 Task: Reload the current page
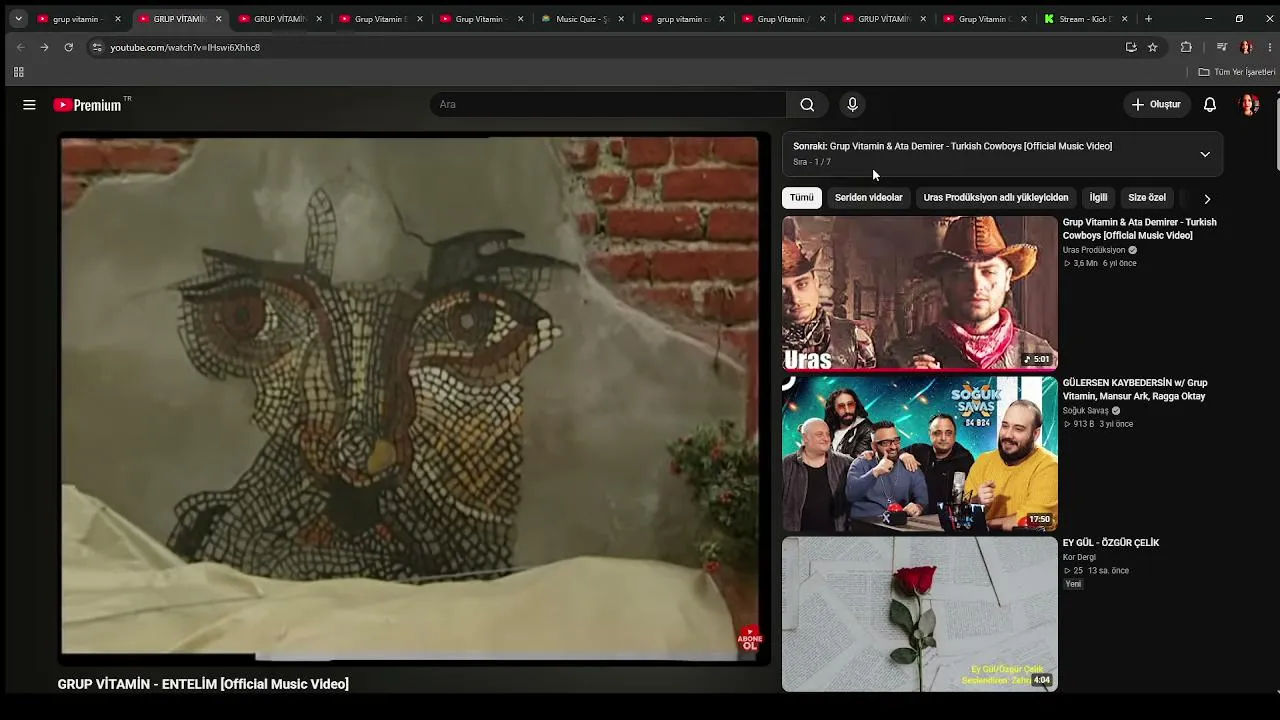point(68,47)
